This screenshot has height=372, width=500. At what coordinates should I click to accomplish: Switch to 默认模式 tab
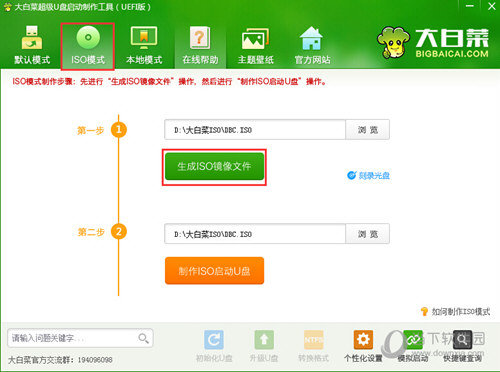click(32, 46)
